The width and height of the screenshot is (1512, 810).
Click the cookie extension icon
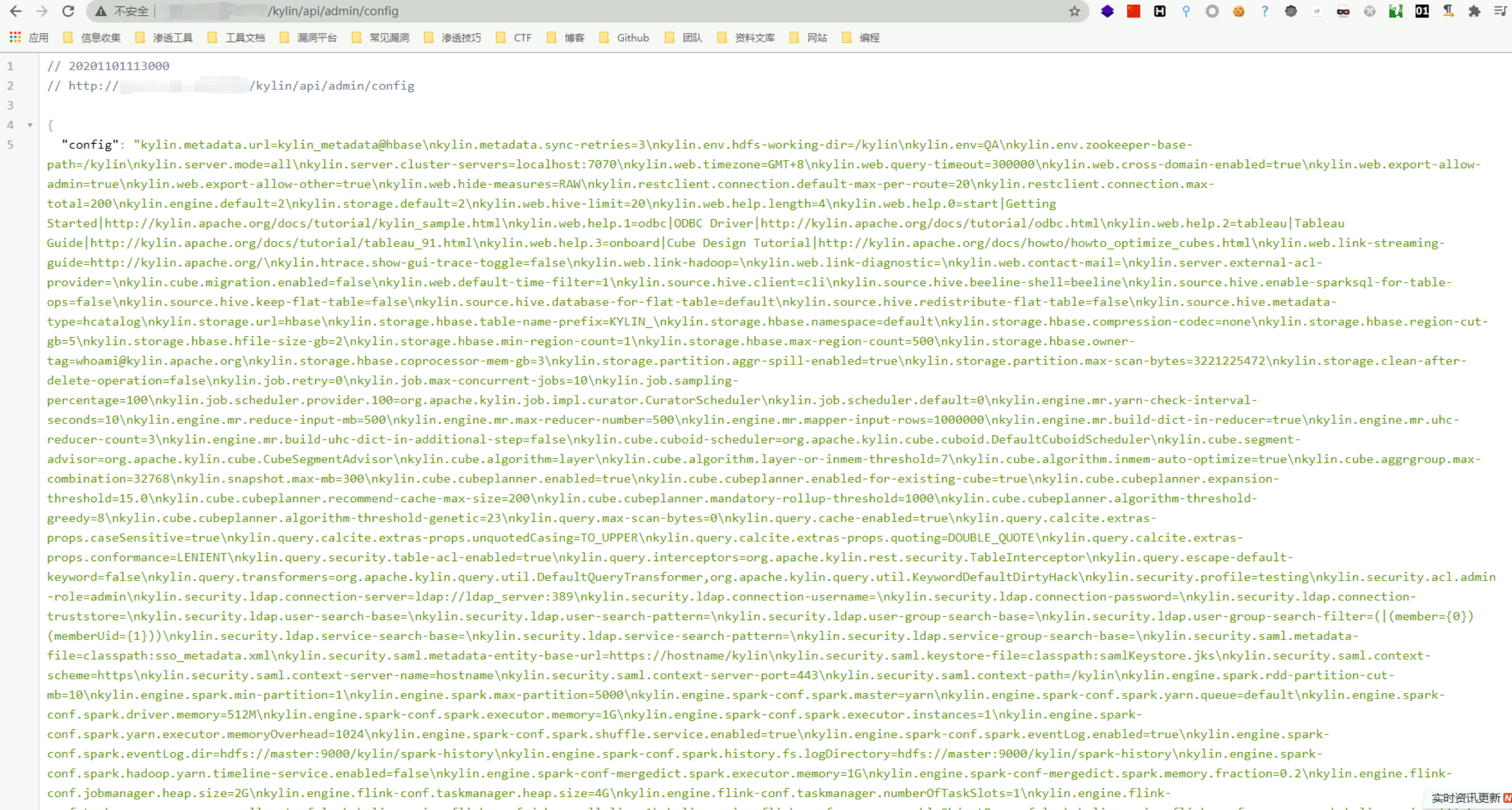(1238, 11)
